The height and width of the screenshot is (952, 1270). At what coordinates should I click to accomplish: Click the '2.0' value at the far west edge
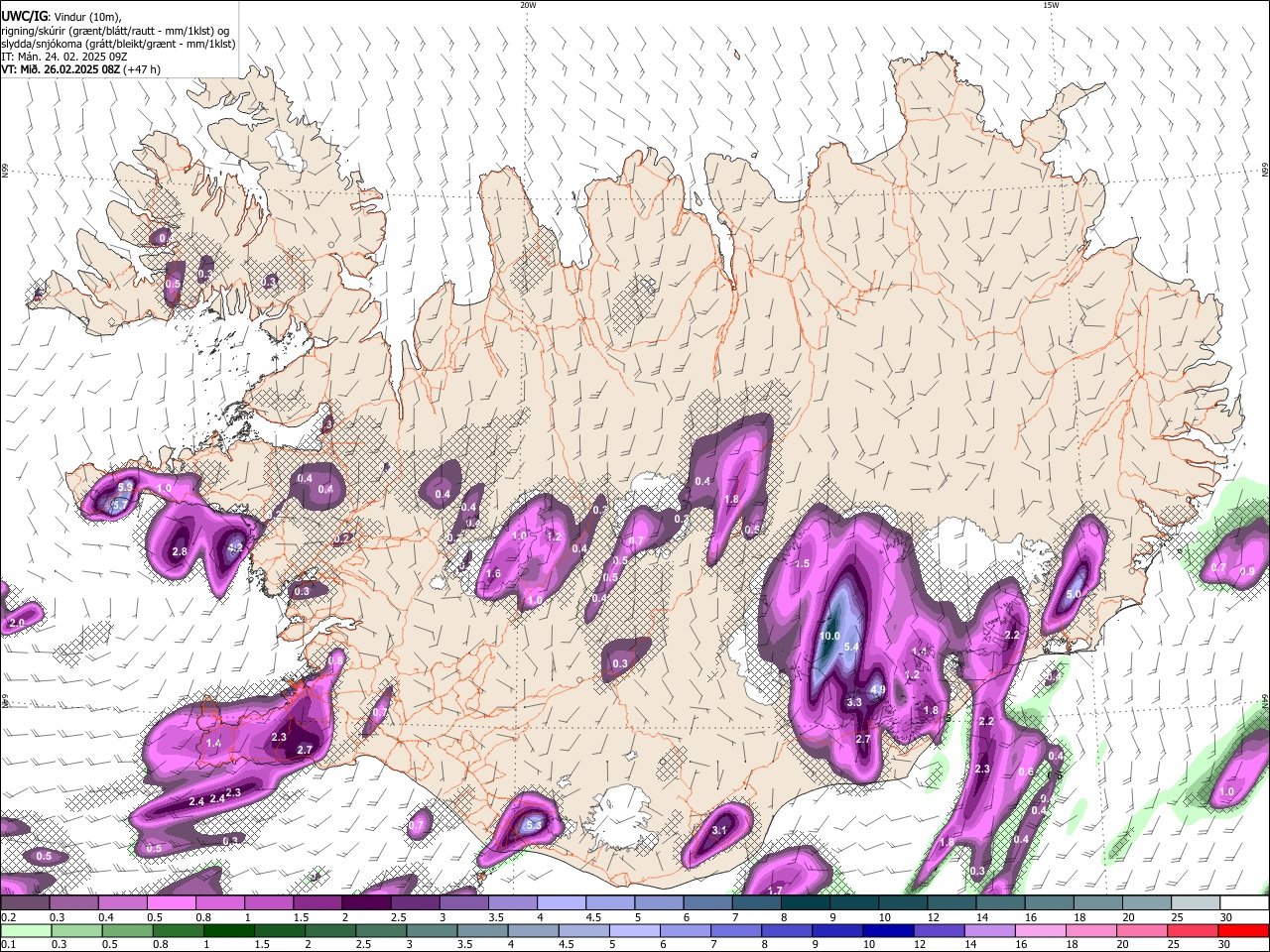point(16,623)
